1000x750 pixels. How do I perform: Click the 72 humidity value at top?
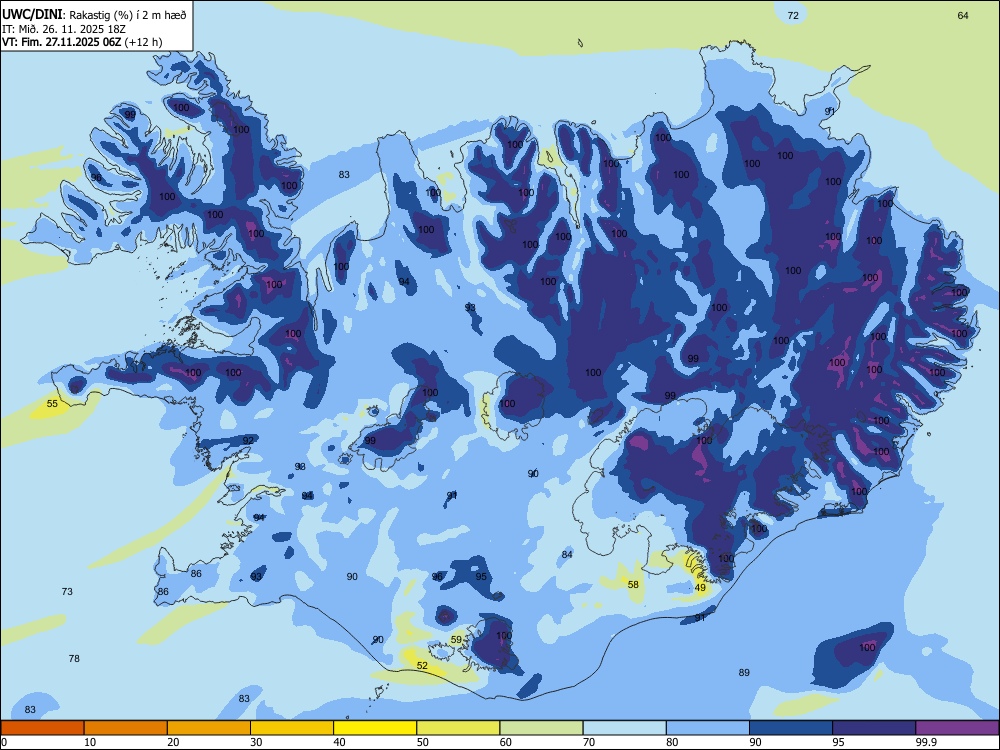tap(793, 15)
